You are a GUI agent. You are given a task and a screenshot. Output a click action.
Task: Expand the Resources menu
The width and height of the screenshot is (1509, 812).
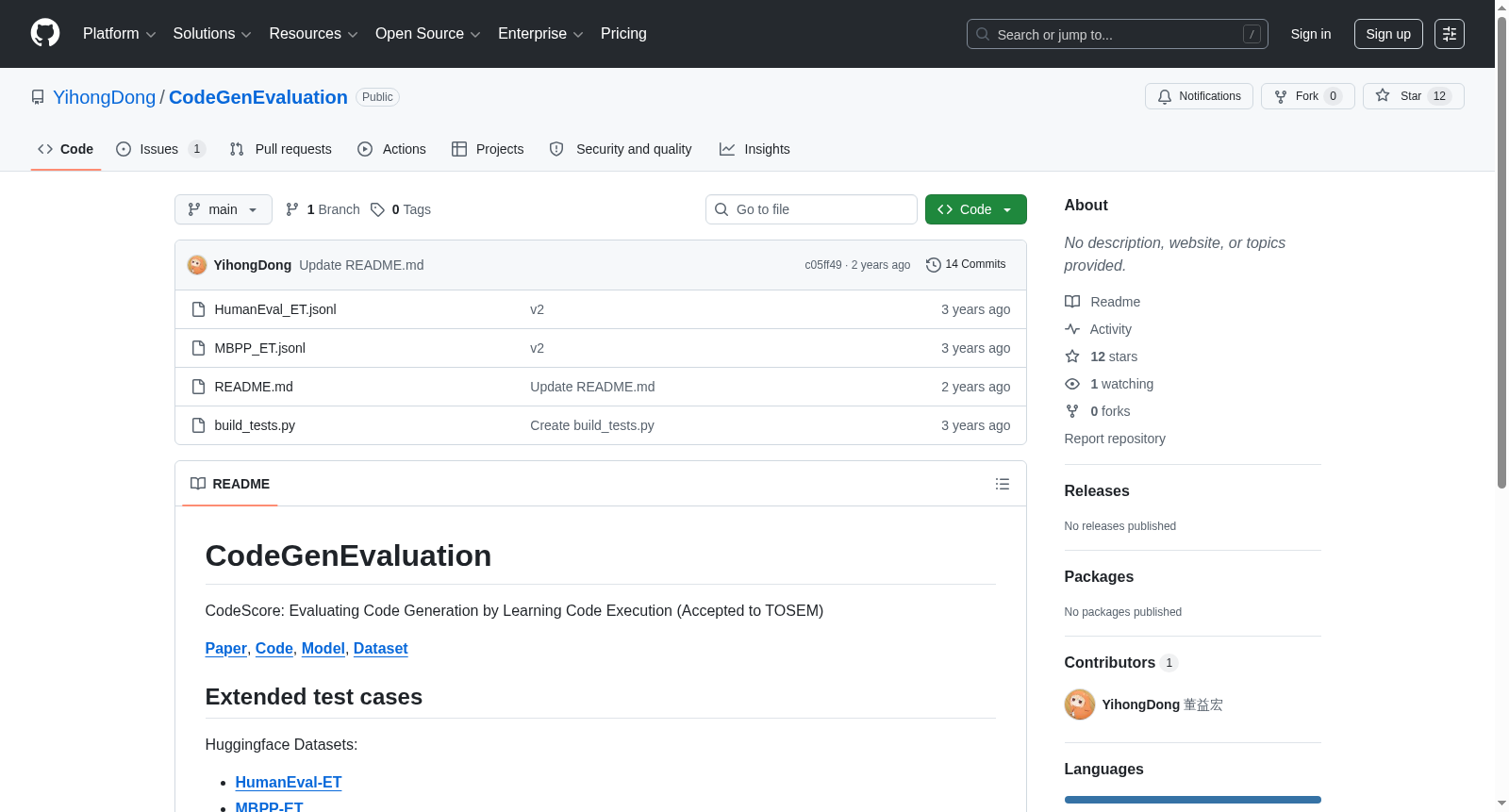click(313, 34)
